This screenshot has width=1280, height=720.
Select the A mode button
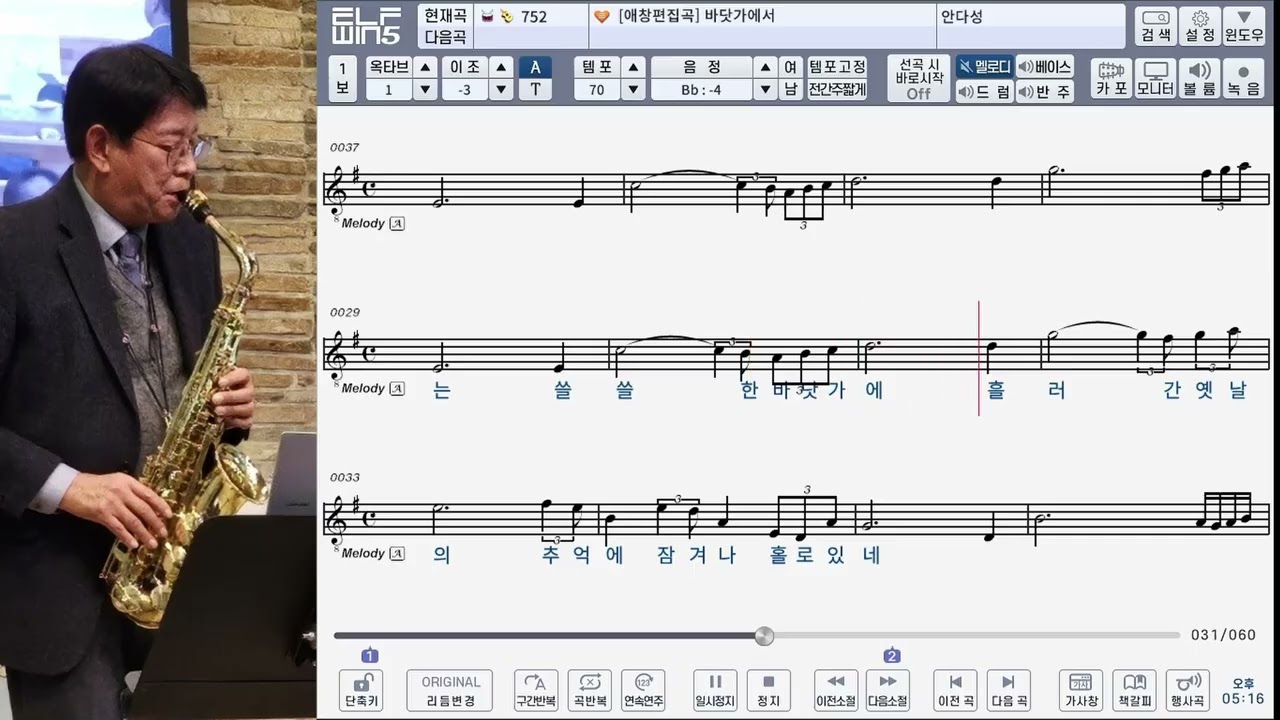pyautogui.click(x=535, y=67)
